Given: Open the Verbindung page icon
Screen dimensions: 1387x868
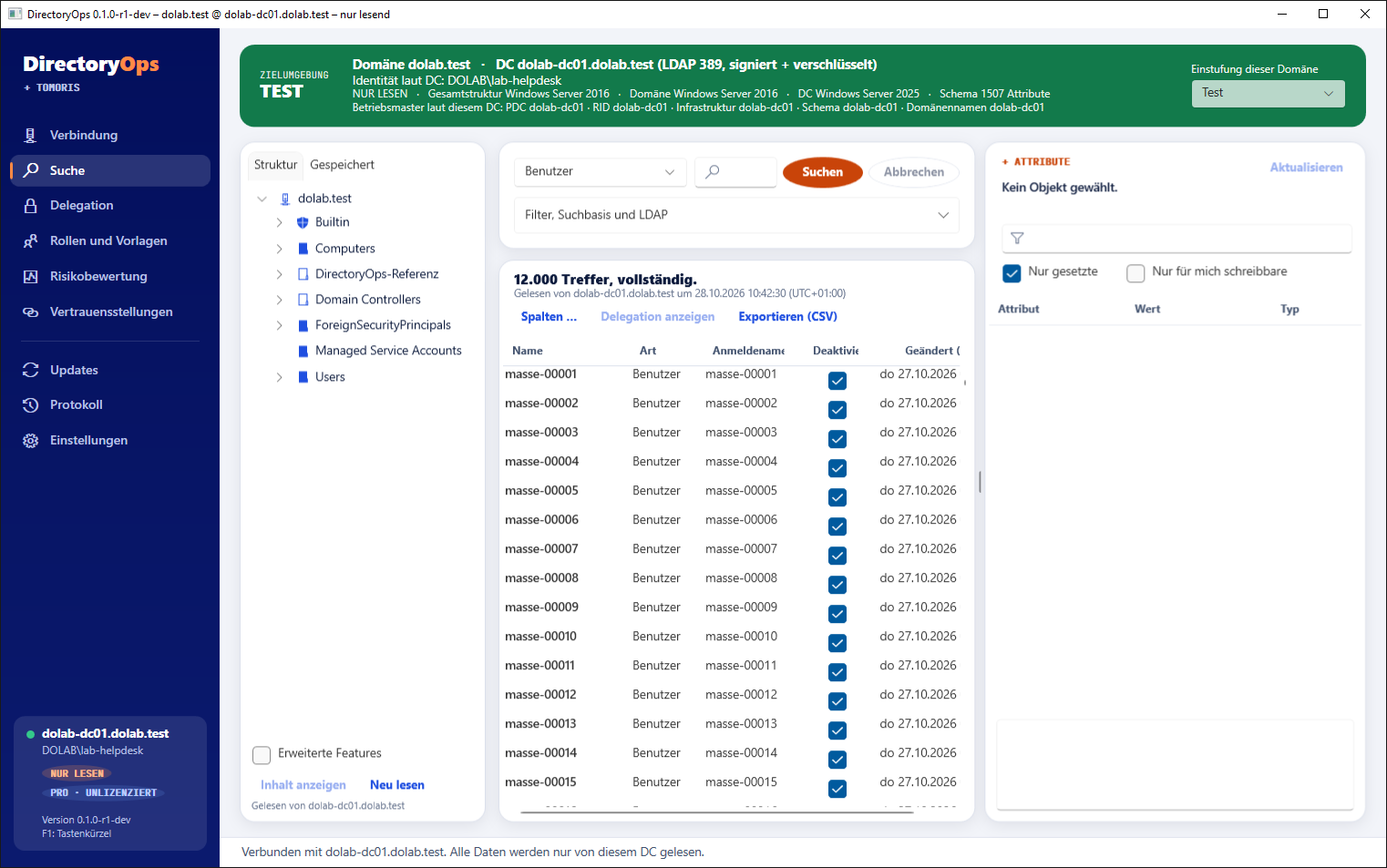Looking at the screenshot, I should point(31,136).
